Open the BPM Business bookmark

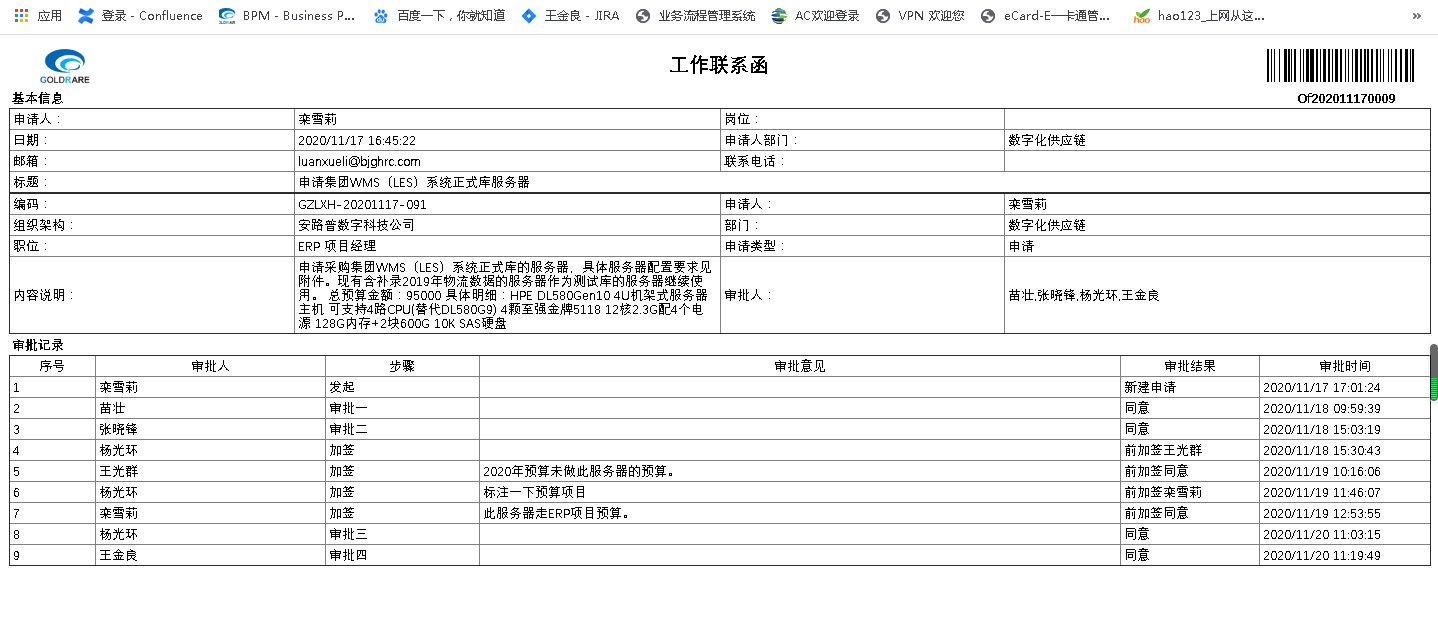(287, 16)
